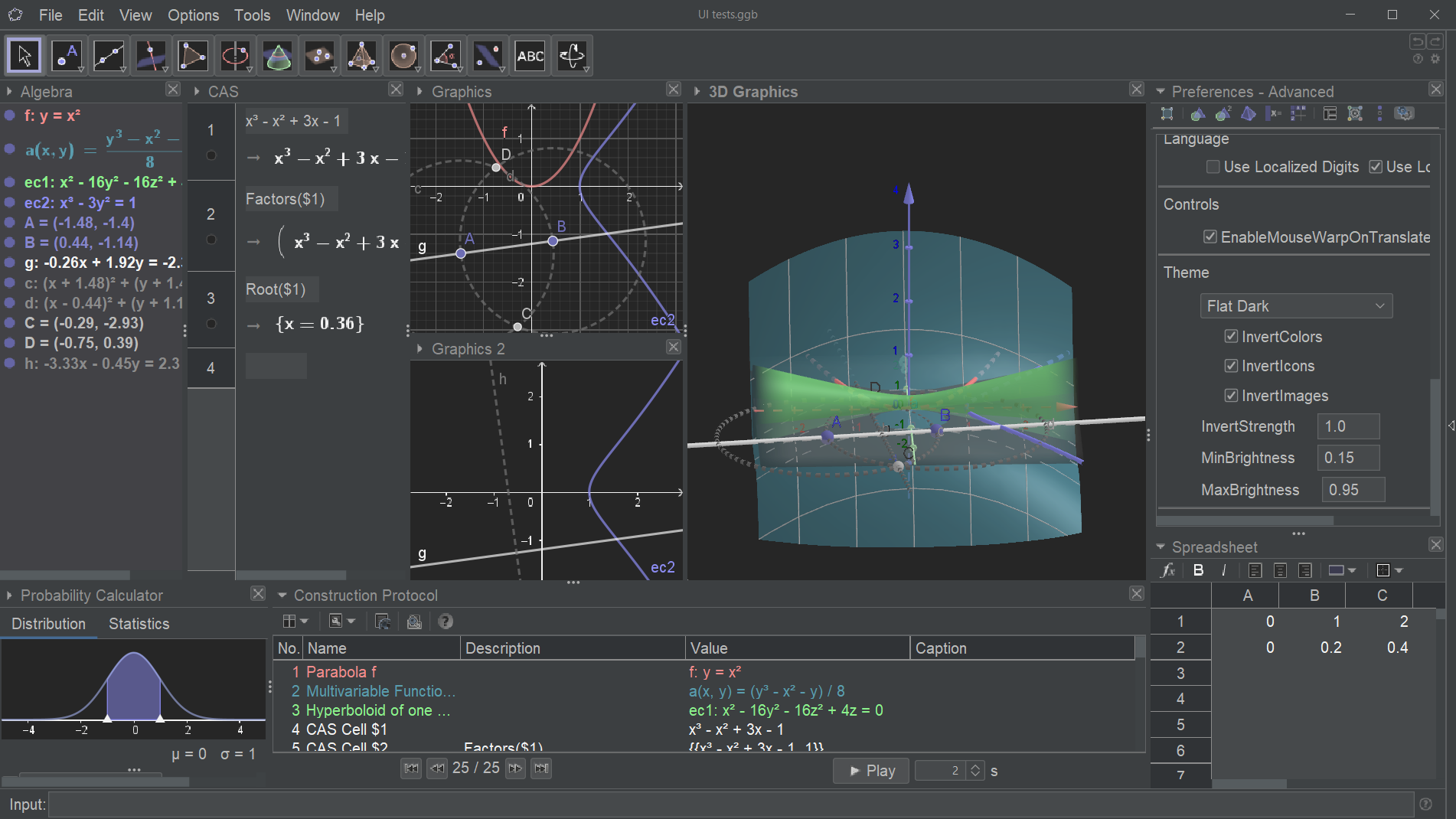Select the Polygon tool
Image resolution: width=1456 pixels, height=819 pixels.
[x=193, y=56]
